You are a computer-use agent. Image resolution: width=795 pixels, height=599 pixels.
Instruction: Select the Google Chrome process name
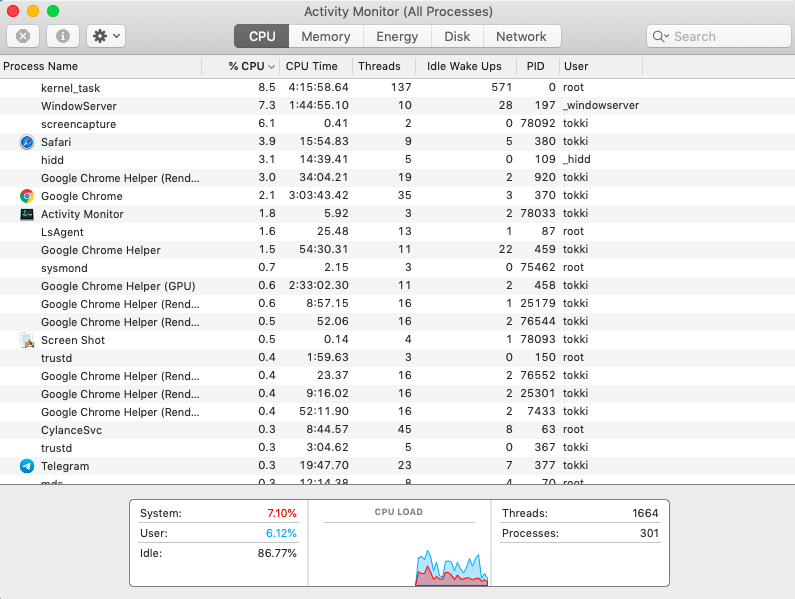82,196
